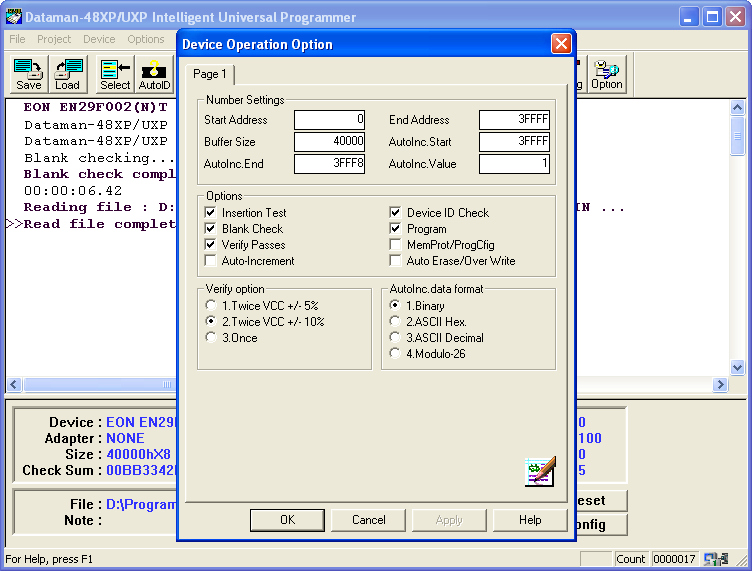The height and width of the screenshot is (571, 752).
Task: Switch to the Page 1 tab
Action: [x=210, y=75]
